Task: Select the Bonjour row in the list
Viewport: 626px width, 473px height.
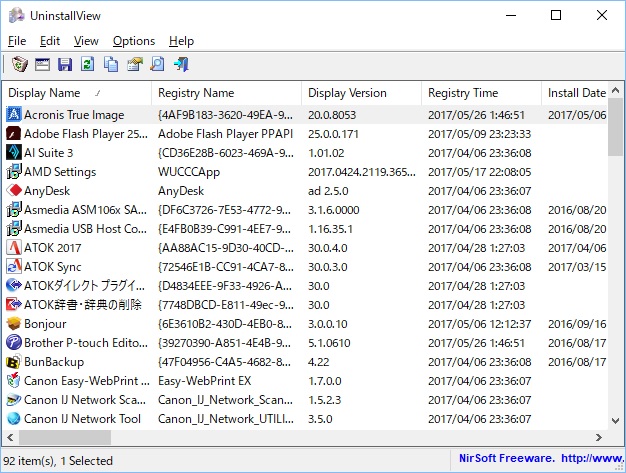Action: click(x=45, y=324)
